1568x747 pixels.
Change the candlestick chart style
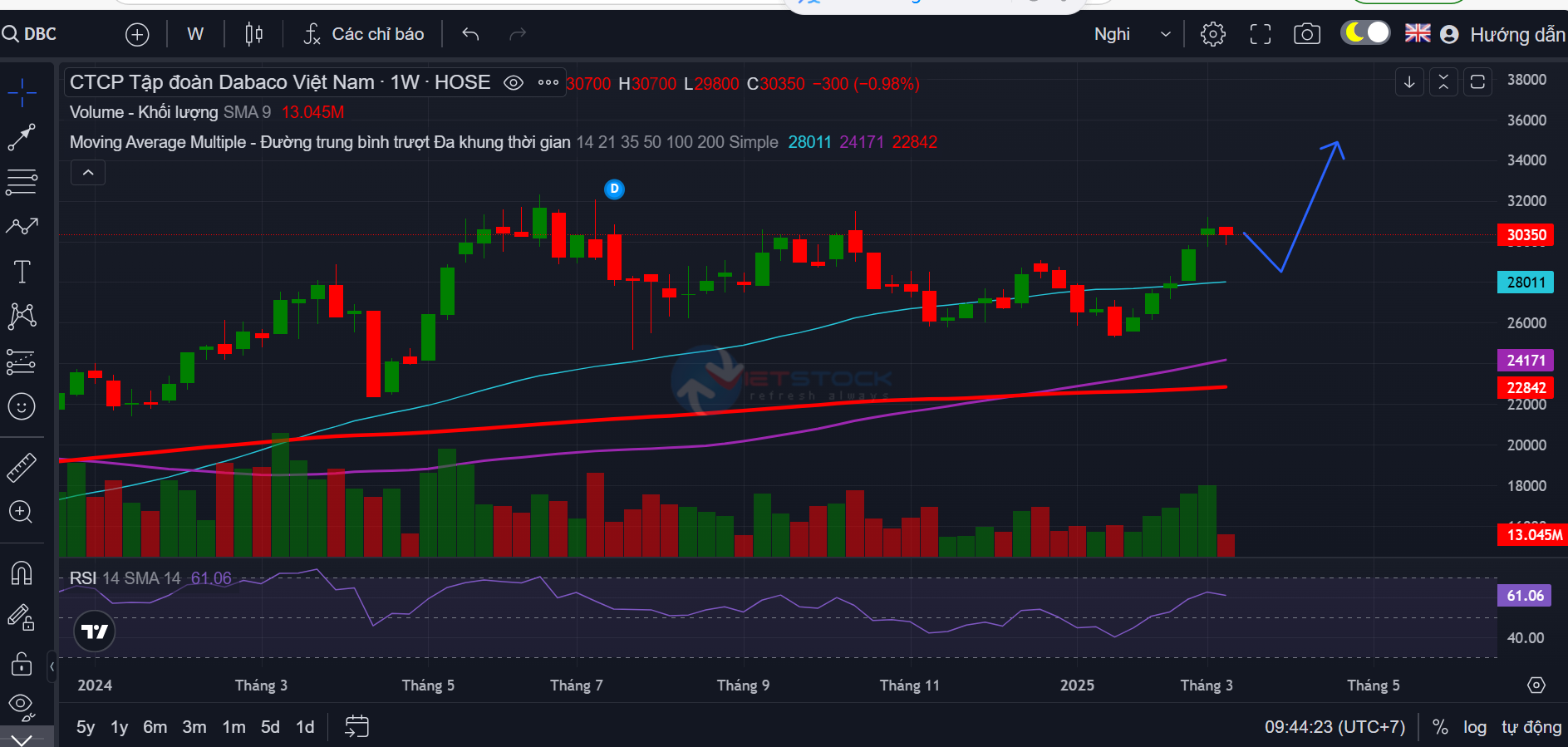tap(254, 34)
